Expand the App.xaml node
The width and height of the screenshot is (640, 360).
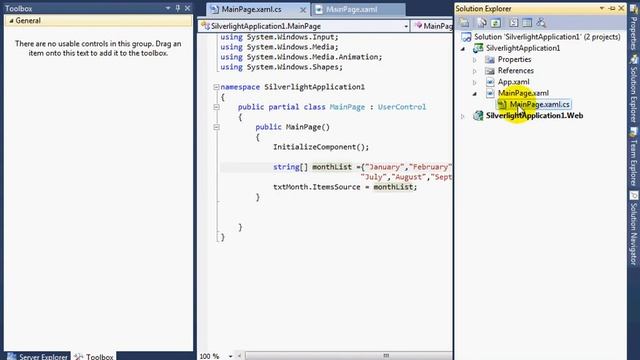pyautogui.click(x=475, y=82)
